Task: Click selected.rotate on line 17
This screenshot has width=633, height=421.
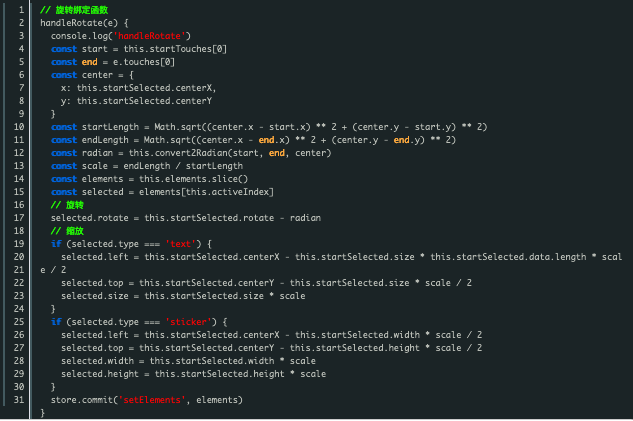Action: tap(90, 218)
